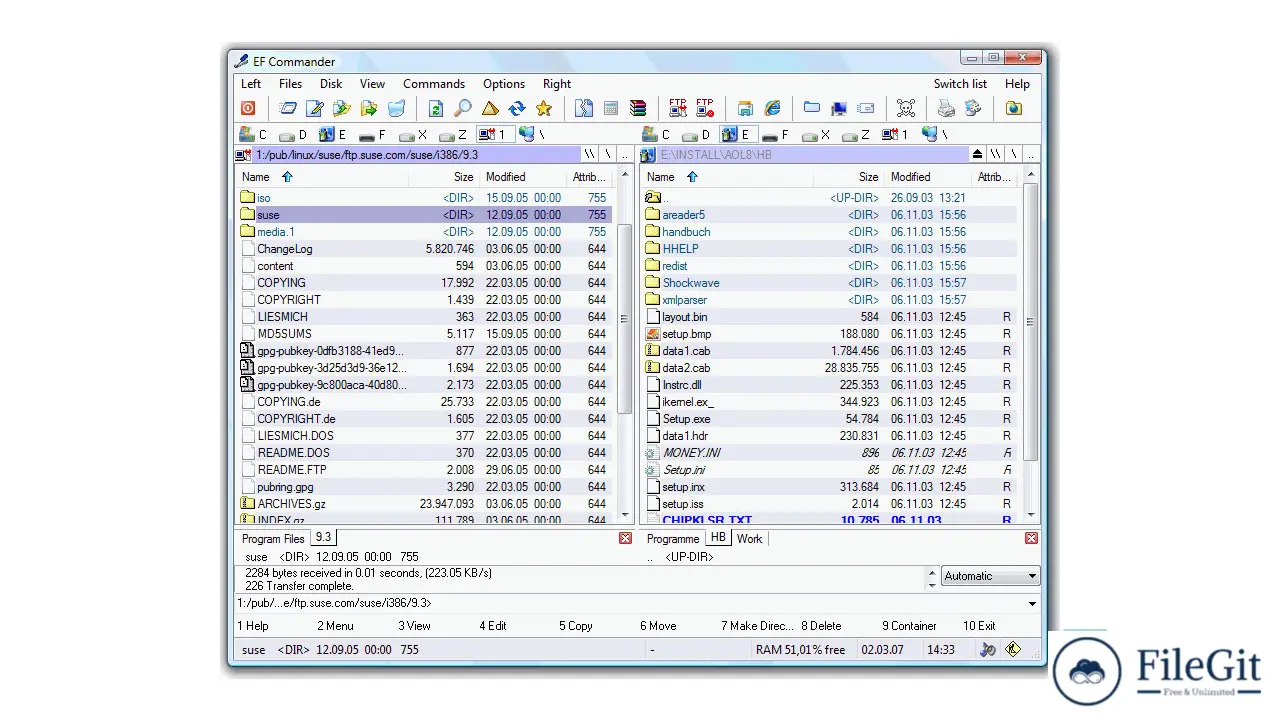Sort the left panel by Modified column
The width and height of the screenshot is (1280, 720).
click(x=523, y=177)
